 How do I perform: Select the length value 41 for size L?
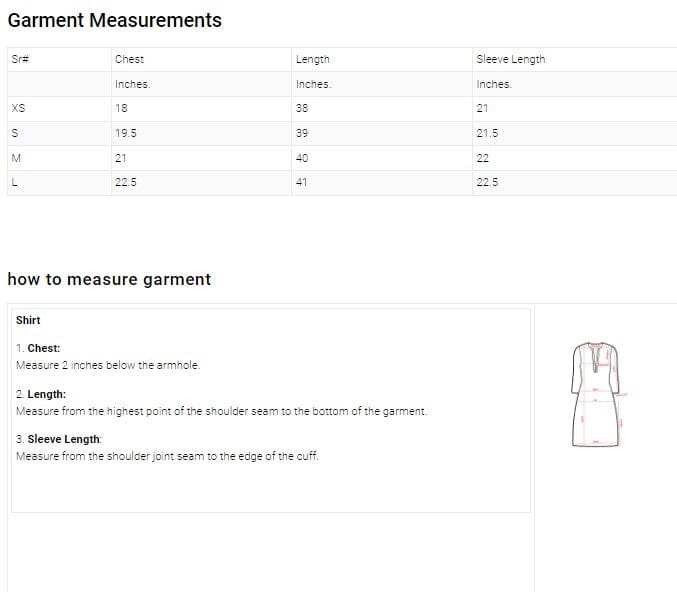(x=302, y=182)
